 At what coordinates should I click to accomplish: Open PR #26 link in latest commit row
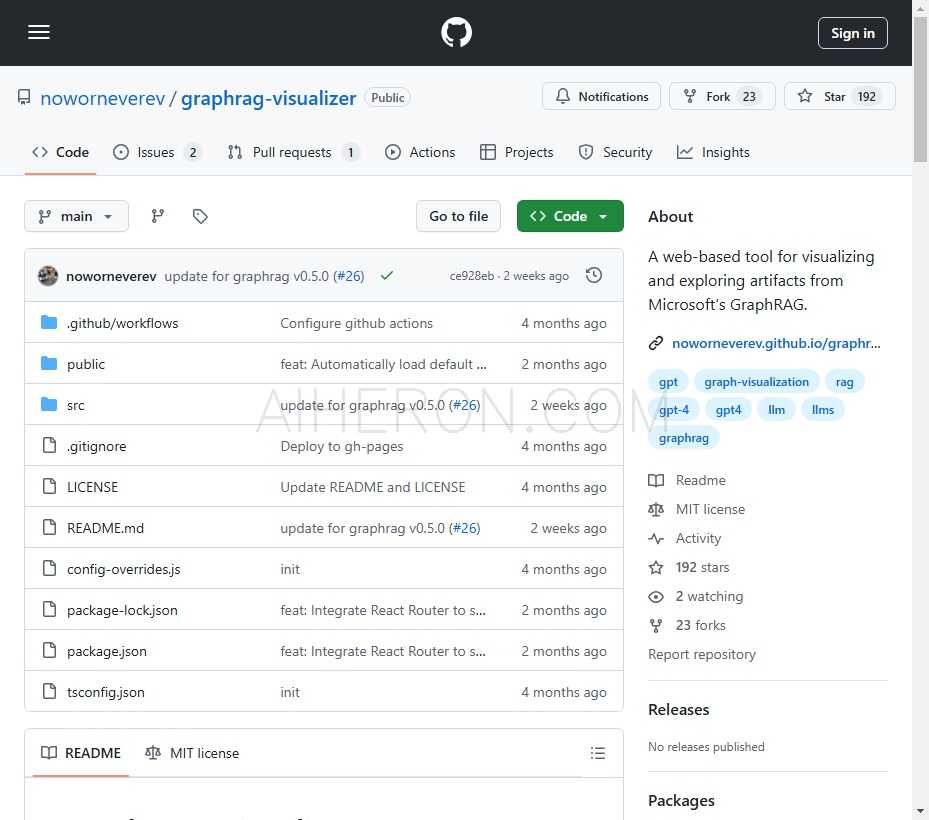[x=349, y=276]
